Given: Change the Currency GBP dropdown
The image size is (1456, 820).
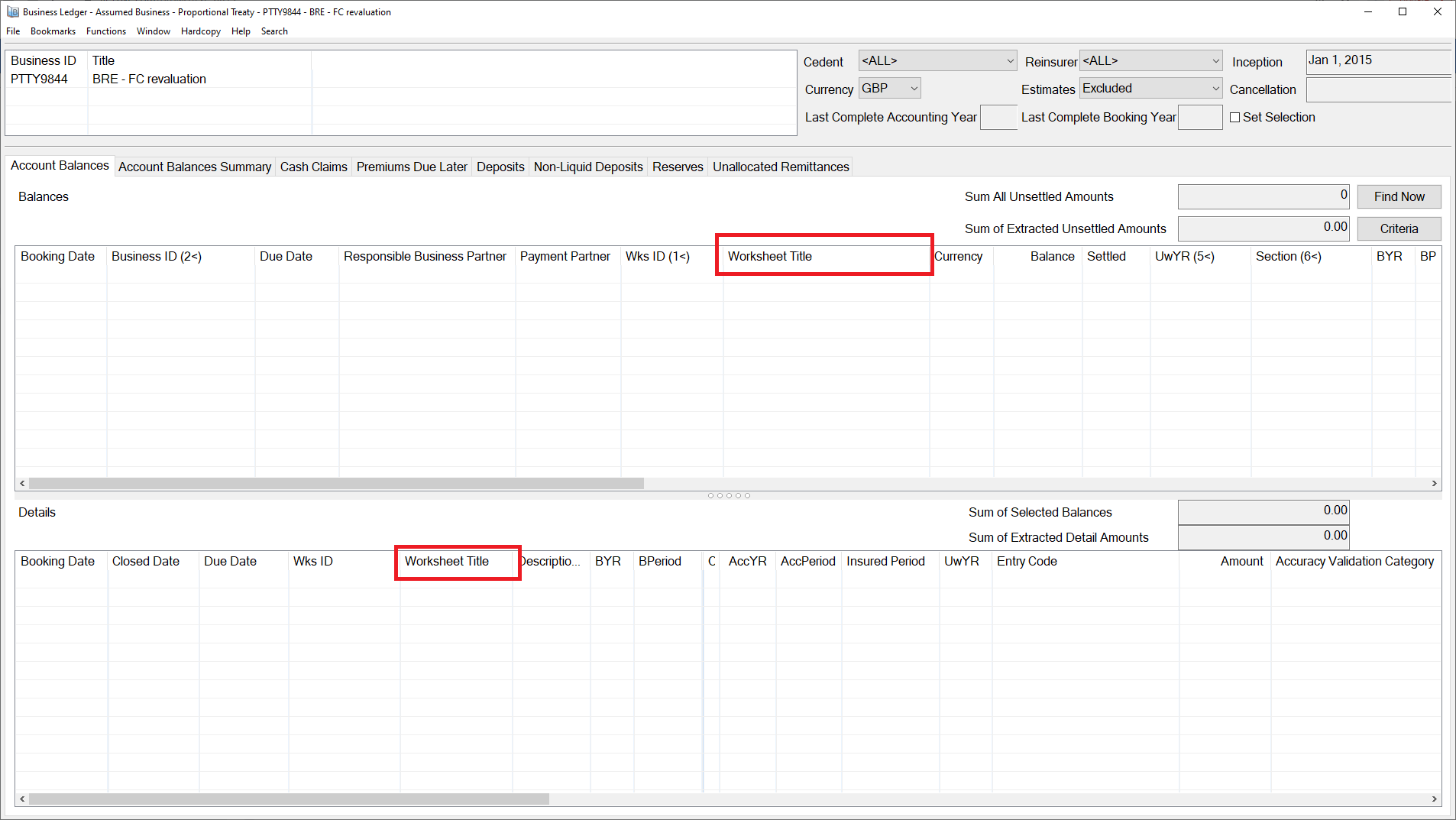Looking at the screenshot, I should [914, 88].
